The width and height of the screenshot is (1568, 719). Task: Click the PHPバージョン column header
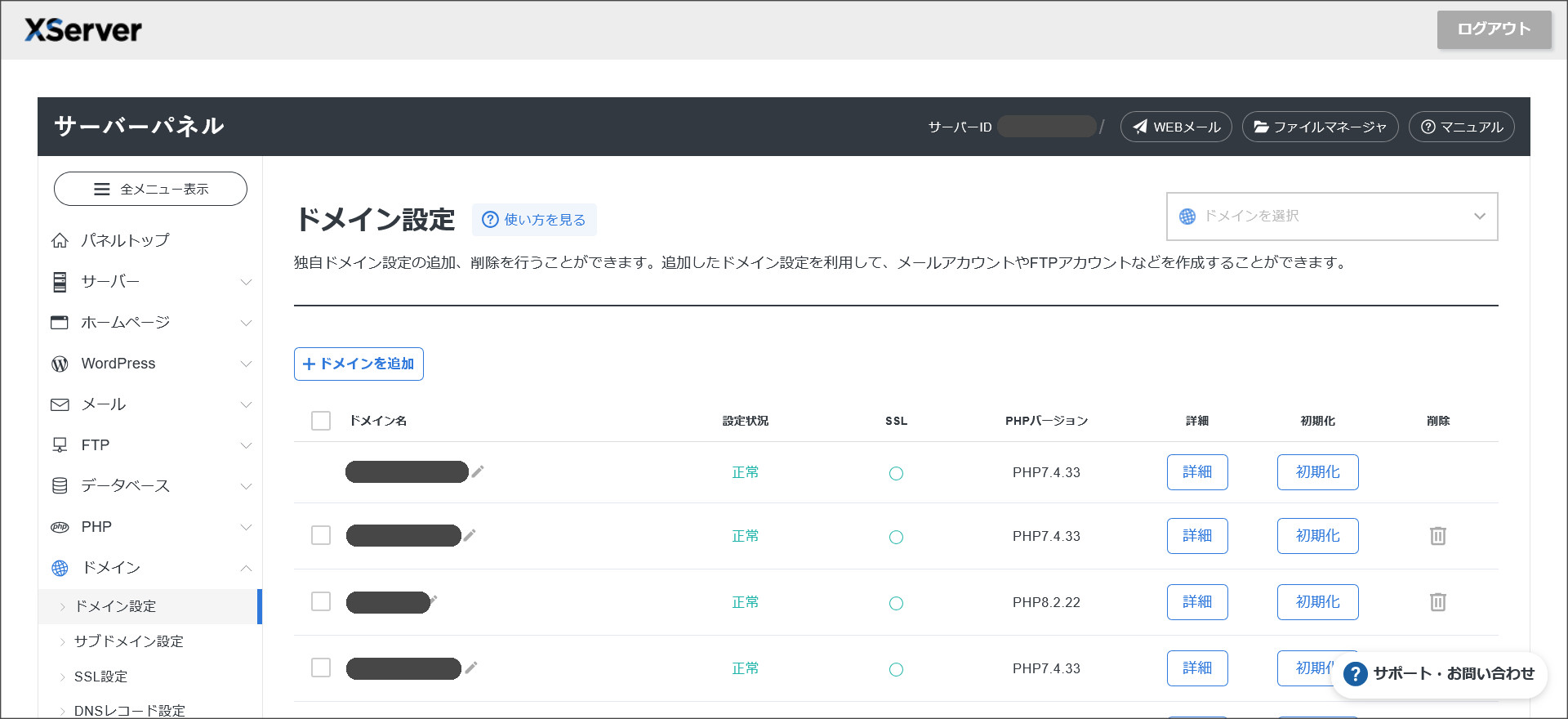click(1046, 421)
